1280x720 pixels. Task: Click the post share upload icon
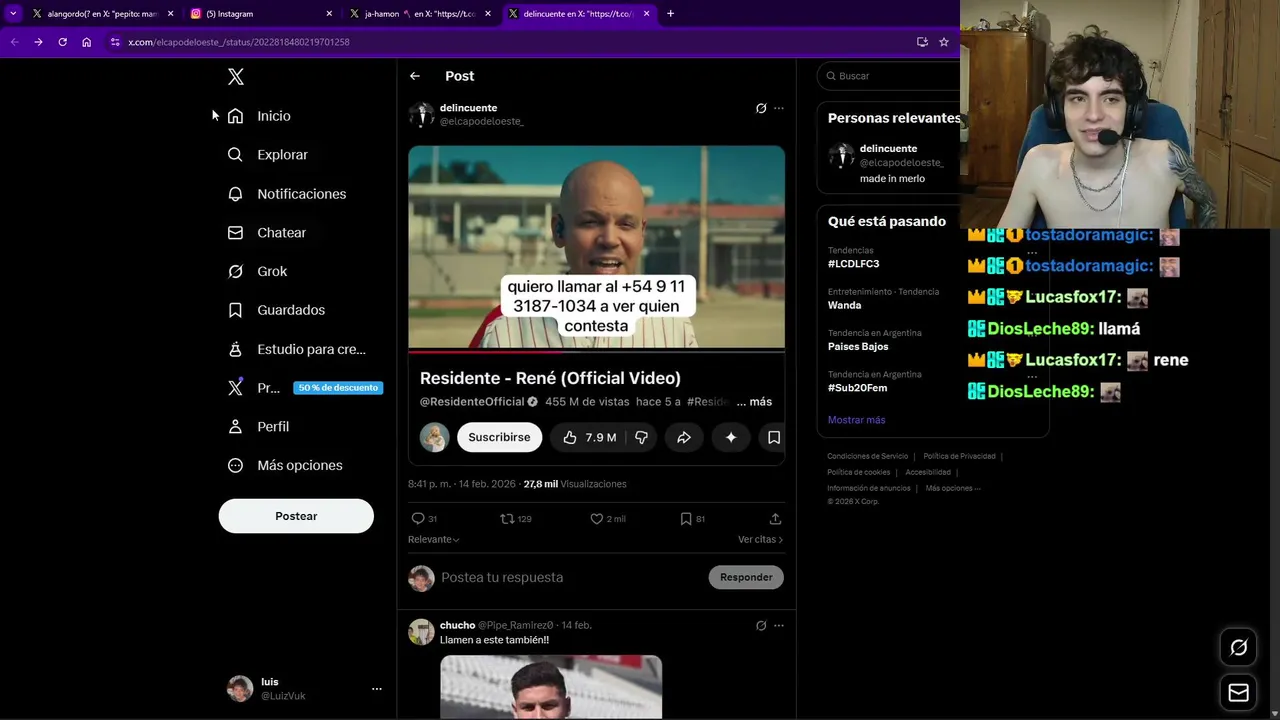pyautogui.click(x=775, y=519)
